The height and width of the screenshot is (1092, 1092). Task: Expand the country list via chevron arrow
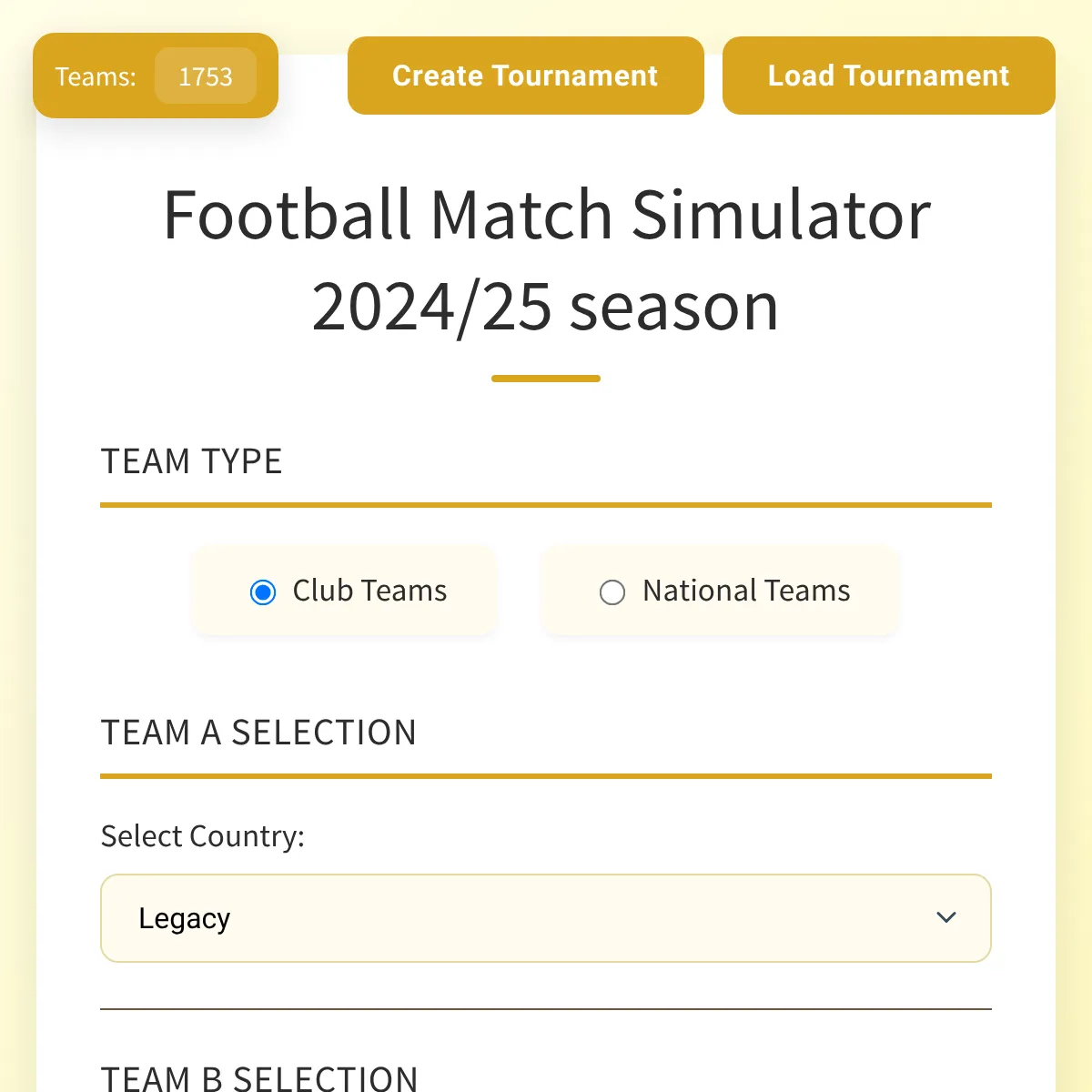click(946, 917)
